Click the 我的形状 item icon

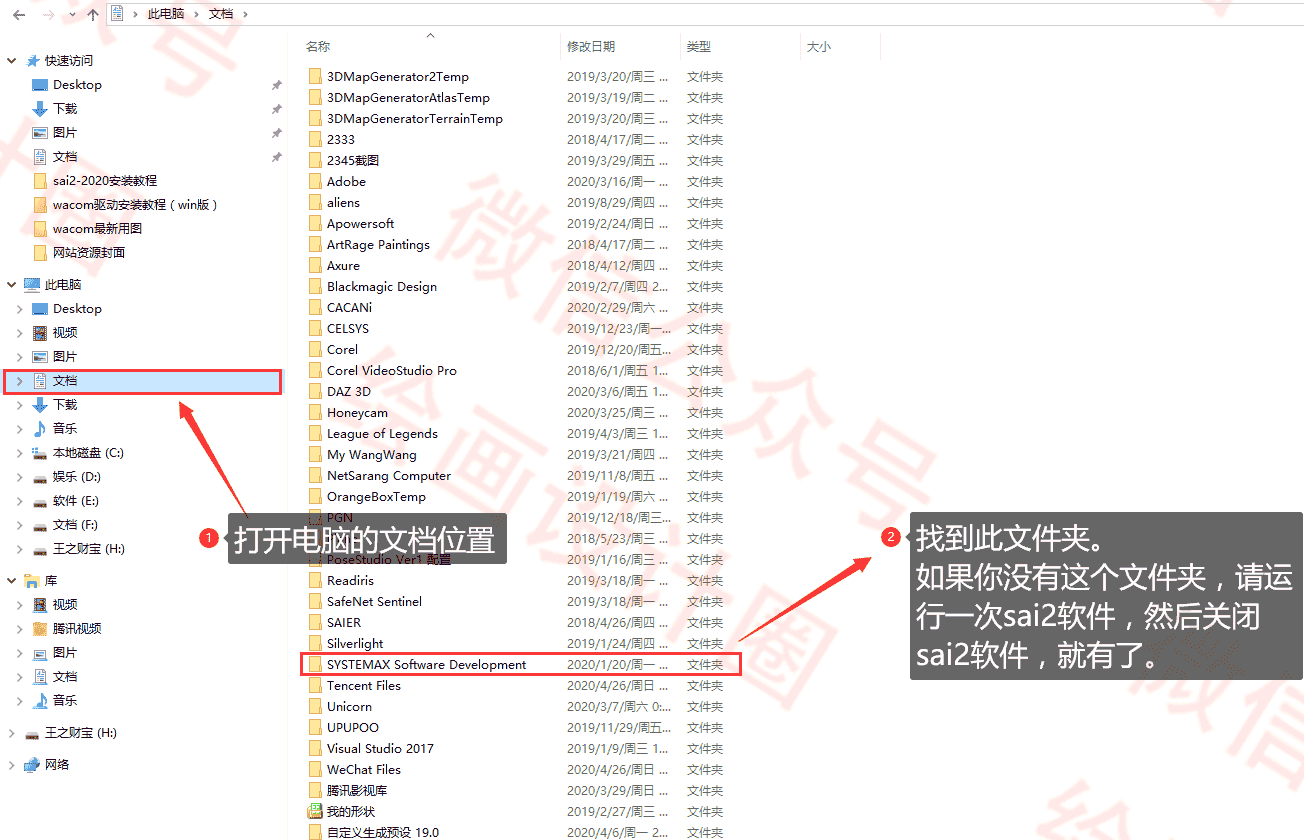tap(315, 812)
